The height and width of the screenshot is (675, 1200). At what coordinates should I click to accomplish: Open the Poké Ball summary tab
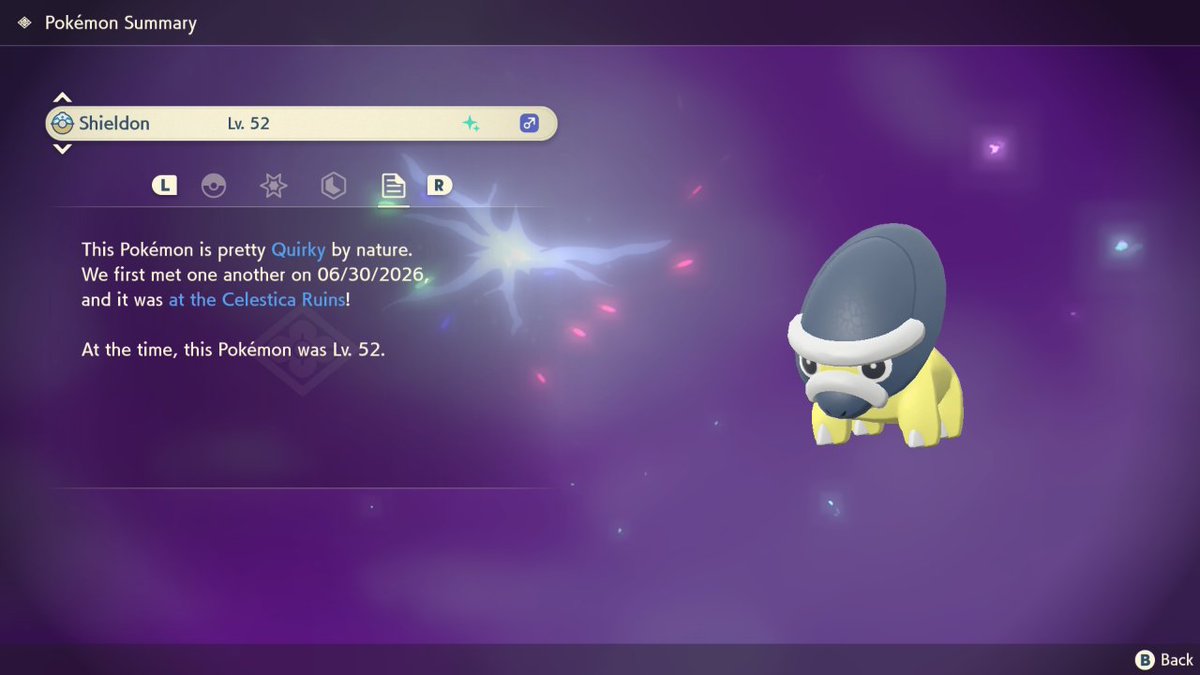tap(214, 185)
